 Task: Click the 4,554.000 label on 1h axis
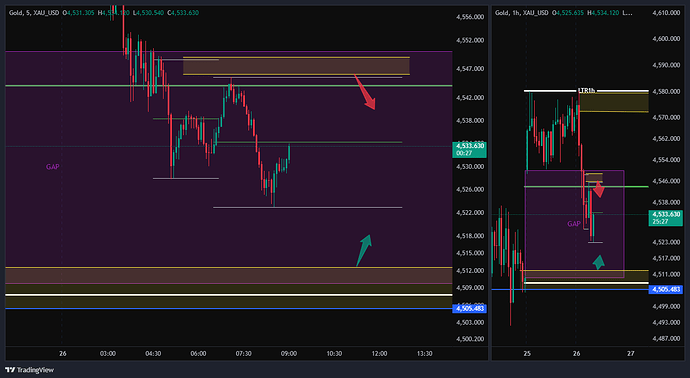coord(666,160)
